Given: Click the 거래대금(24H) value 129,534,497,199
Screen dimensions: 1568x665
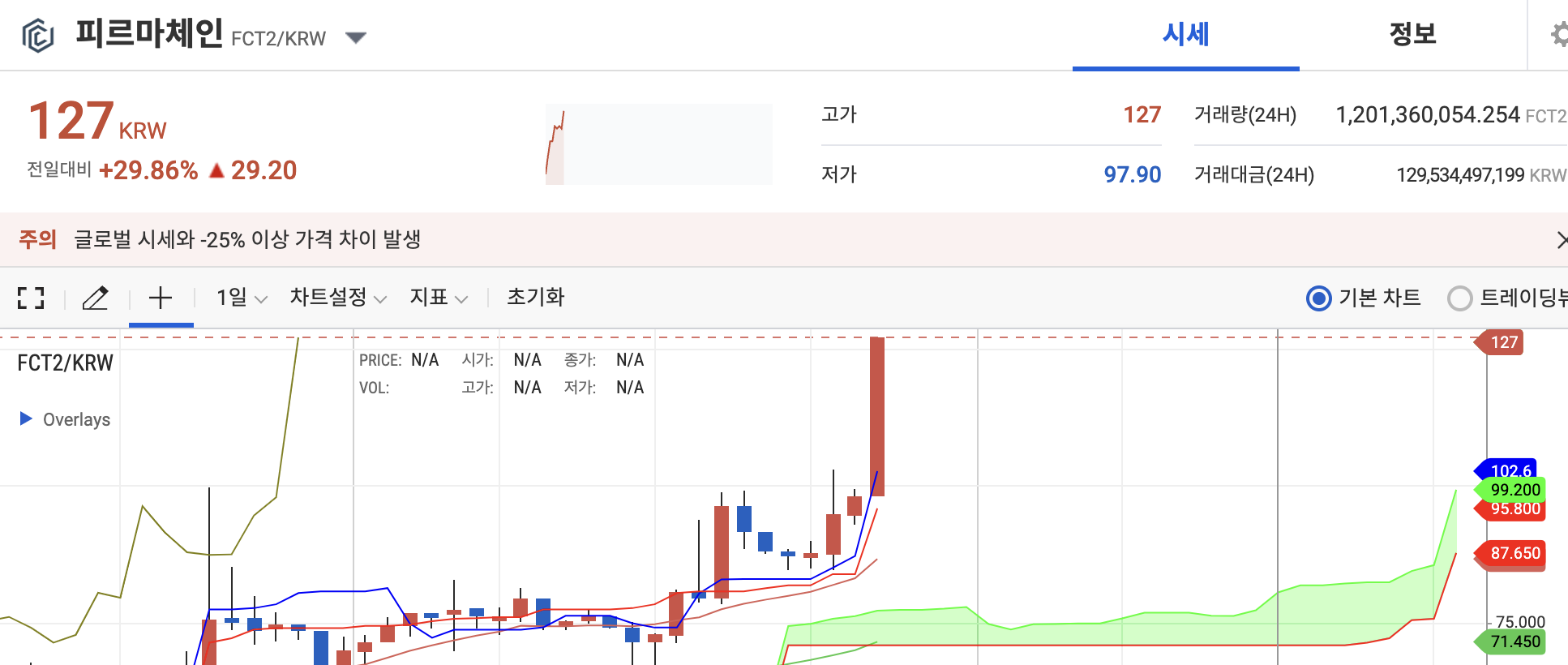Looking at the screenshot, I should 1459,175.
